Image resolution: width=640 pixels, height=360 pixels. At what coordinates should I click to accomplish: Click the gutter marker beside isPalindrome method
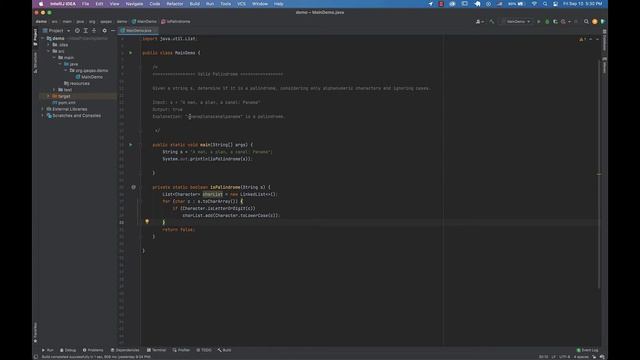(133, 187)
